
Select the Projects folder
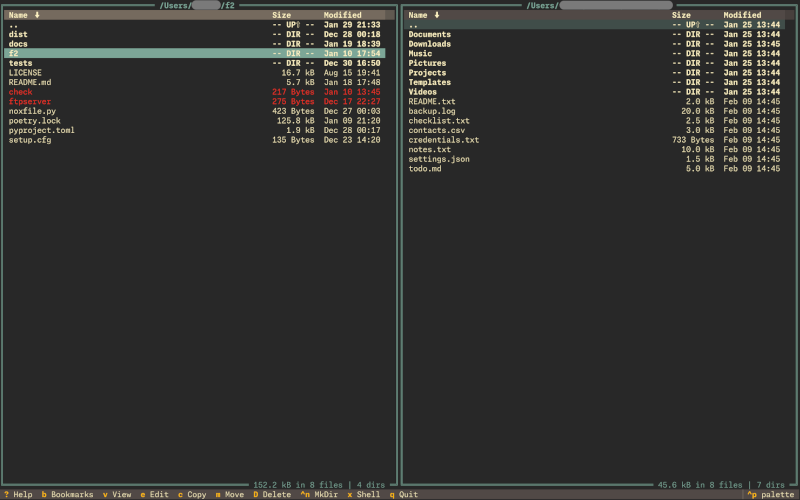594,73
